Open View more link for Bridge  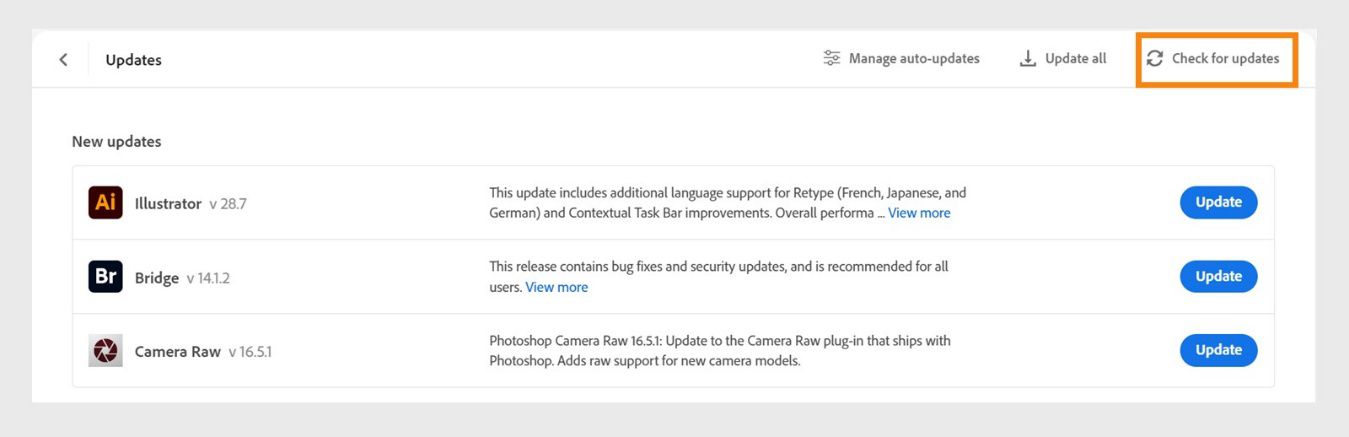[556, 287]
